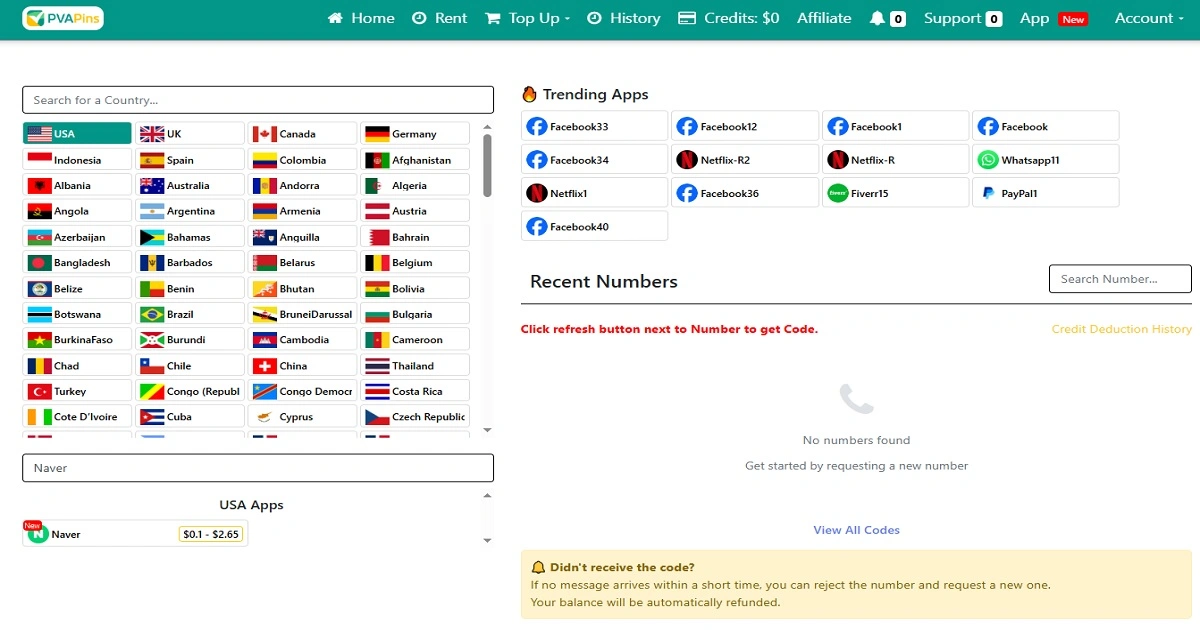Select the Facebook12 trending app
Image resolution: width=1200 pixels, height=630 pixels.
pos(745,126)
